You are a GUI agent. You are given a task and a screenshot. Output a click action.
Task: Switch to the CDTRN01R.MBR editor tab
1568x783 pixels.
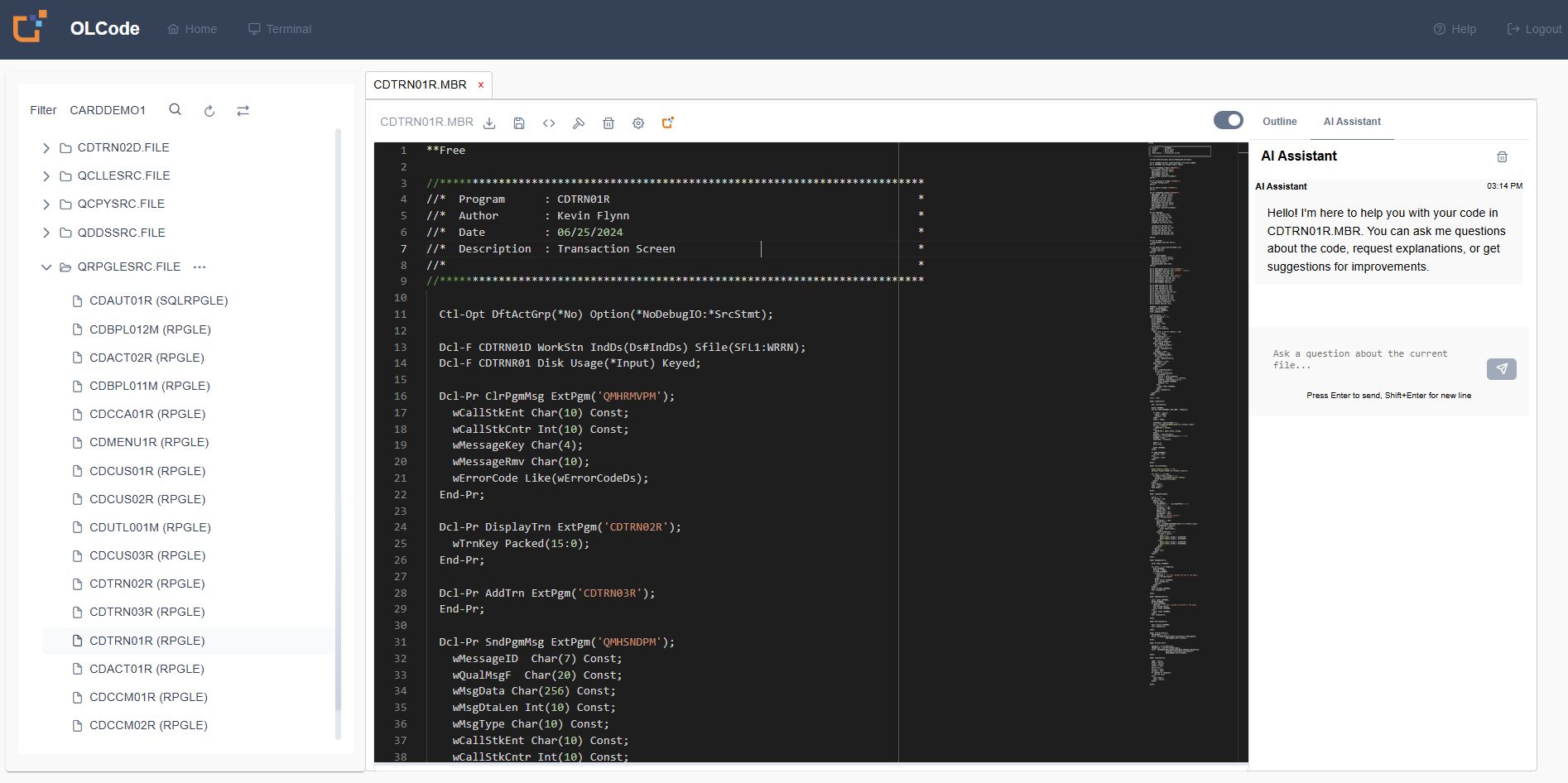pyautogui.click(x=420, y=84)
